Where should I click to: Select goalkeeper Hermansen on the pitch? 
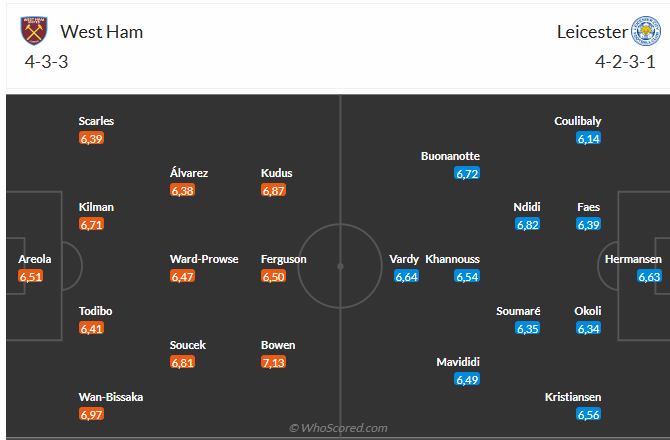(633, 259)
